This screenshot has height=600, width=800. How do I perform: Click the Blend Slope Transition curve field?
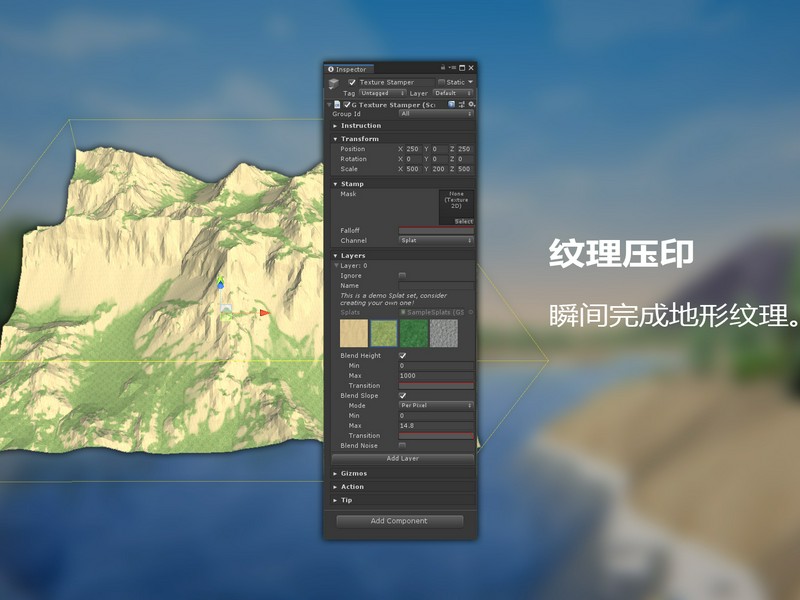point(436,436)
